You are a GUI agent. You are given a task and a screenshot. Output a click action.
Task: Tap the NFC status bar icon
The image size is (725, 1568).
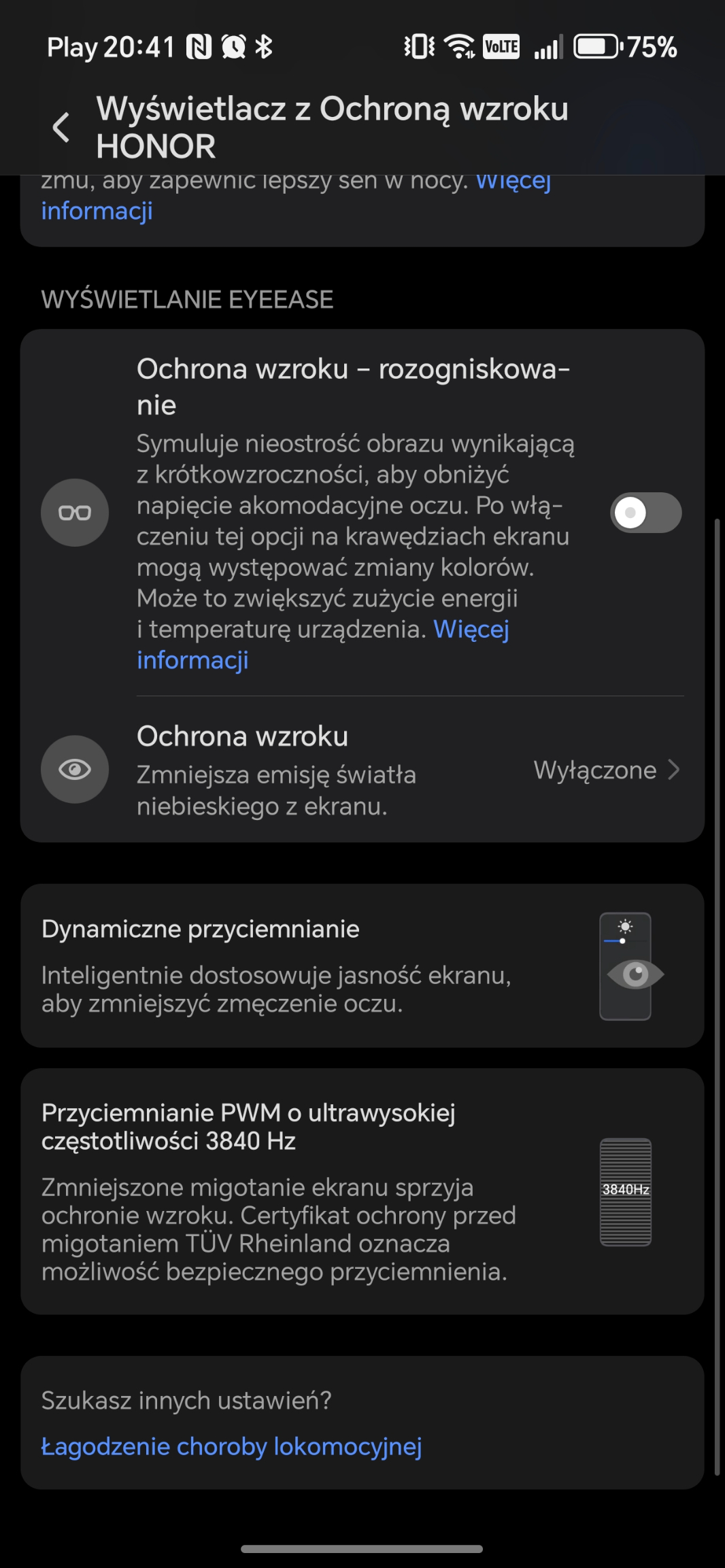click(199, 47)
